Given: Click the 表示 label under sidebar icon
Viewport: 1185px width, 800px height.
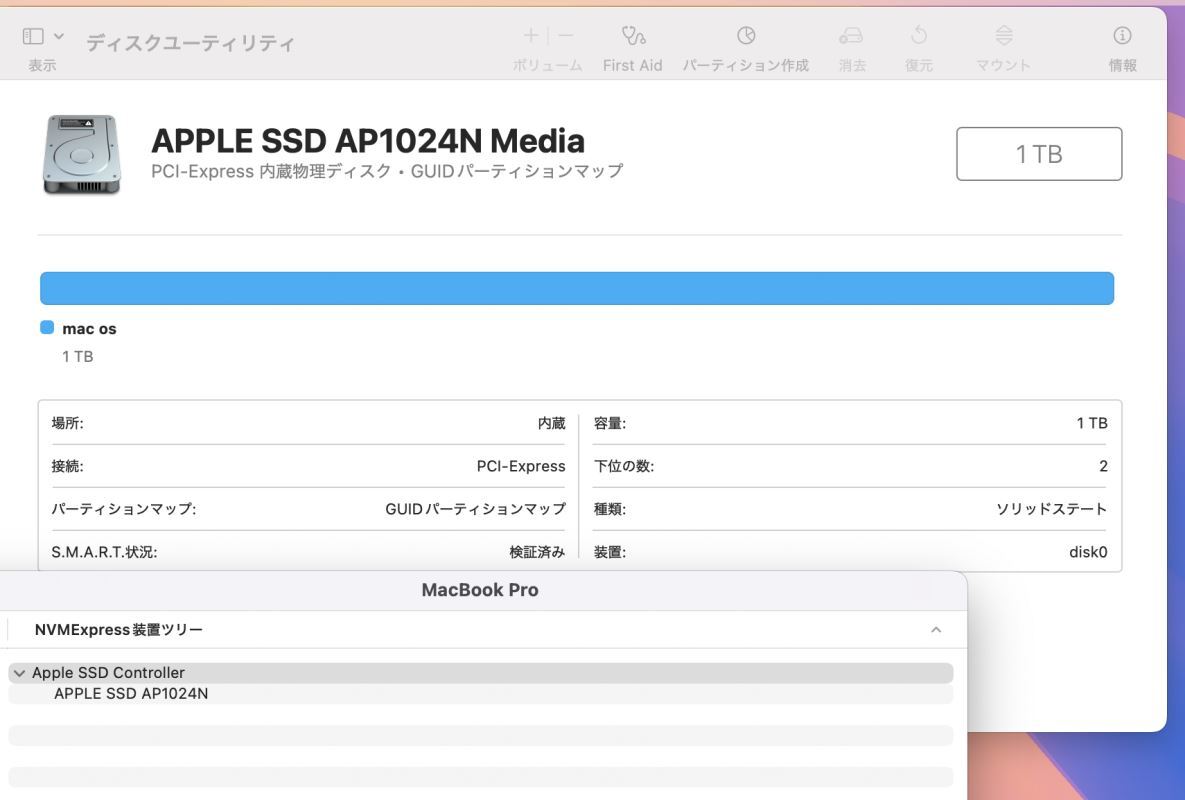Looking at the screenshot, I should click(42, 66).
